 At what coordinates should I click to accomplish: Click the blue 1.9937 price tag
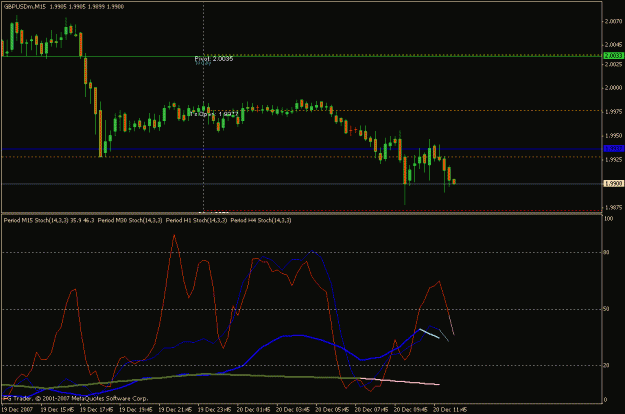613,148
